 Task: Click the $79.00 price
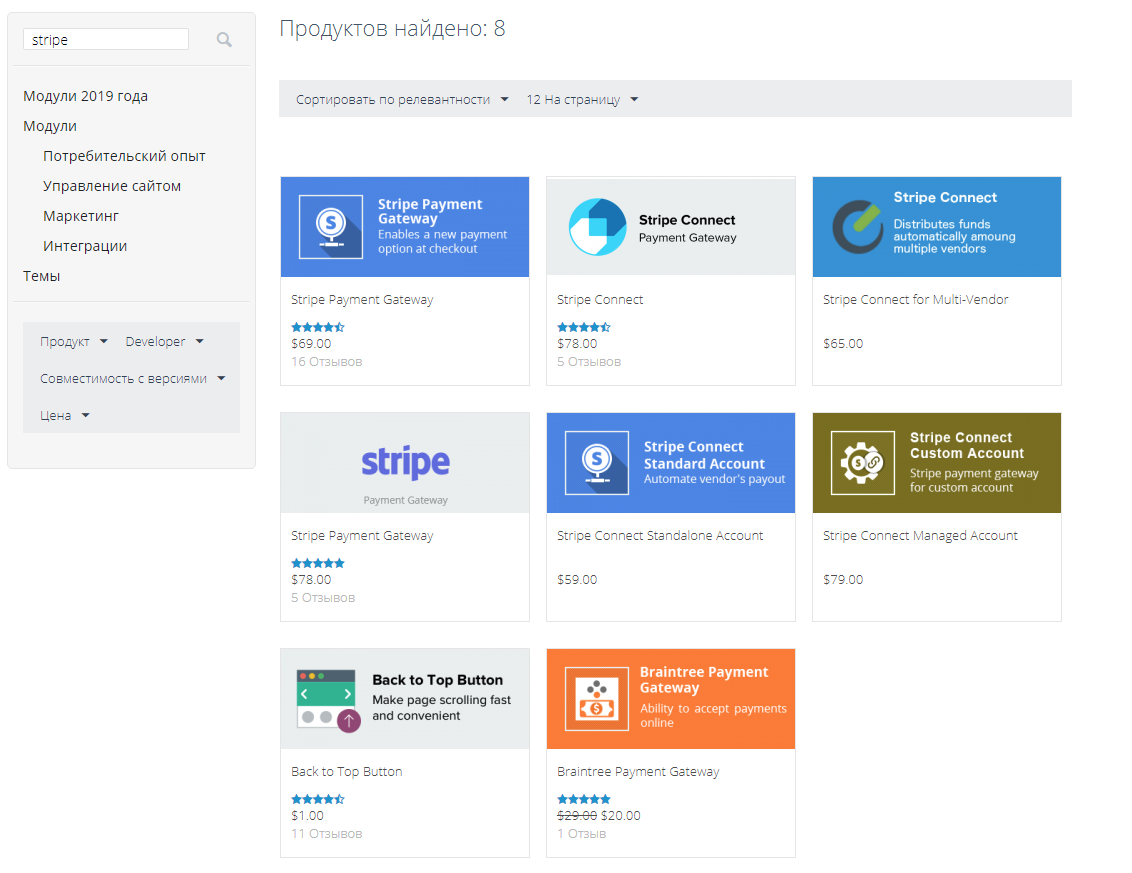[x=843, y=580]
